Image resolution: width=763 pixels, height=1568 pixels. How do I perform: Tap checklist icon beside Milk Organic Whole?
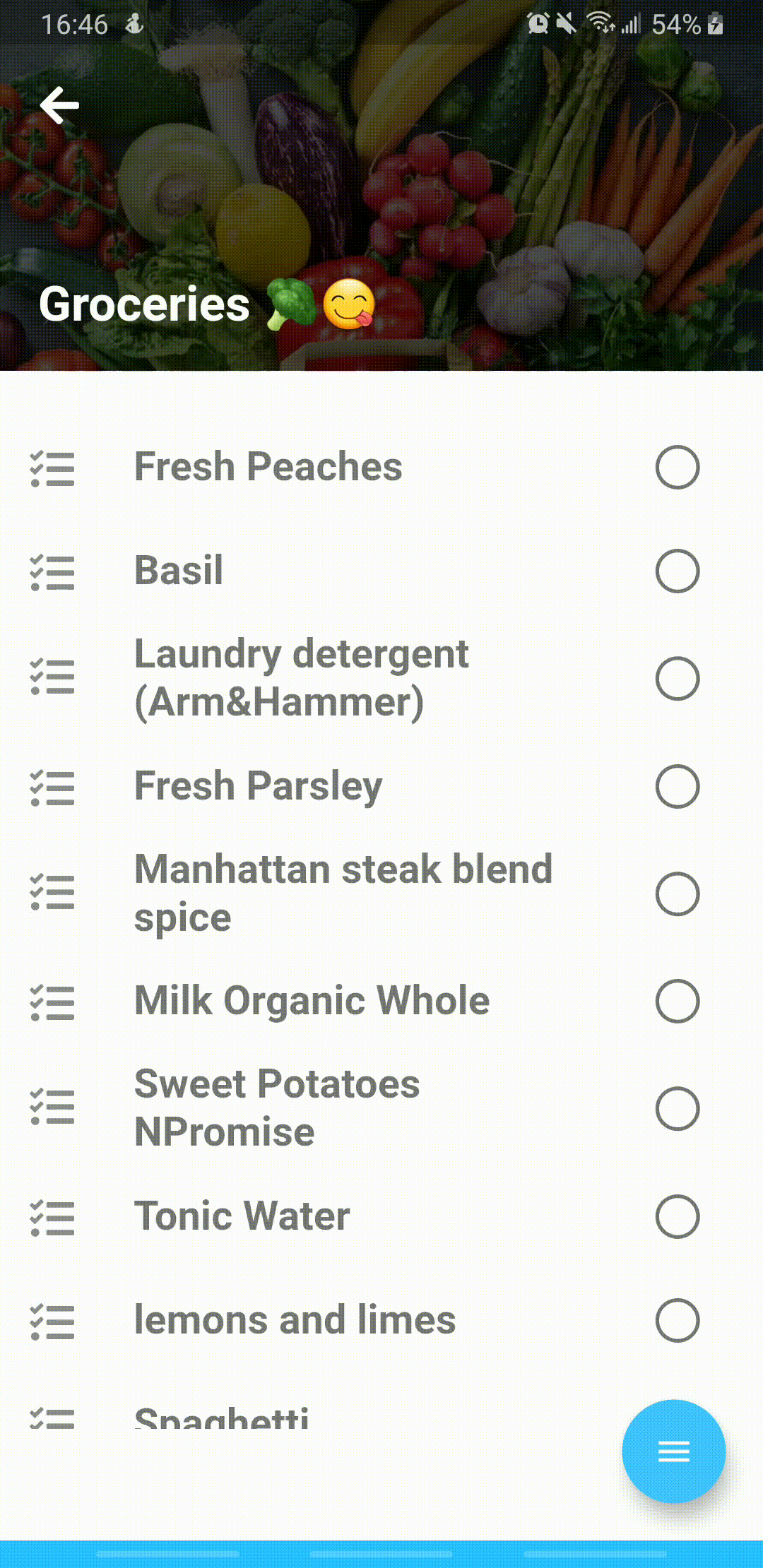[52, 1002]
